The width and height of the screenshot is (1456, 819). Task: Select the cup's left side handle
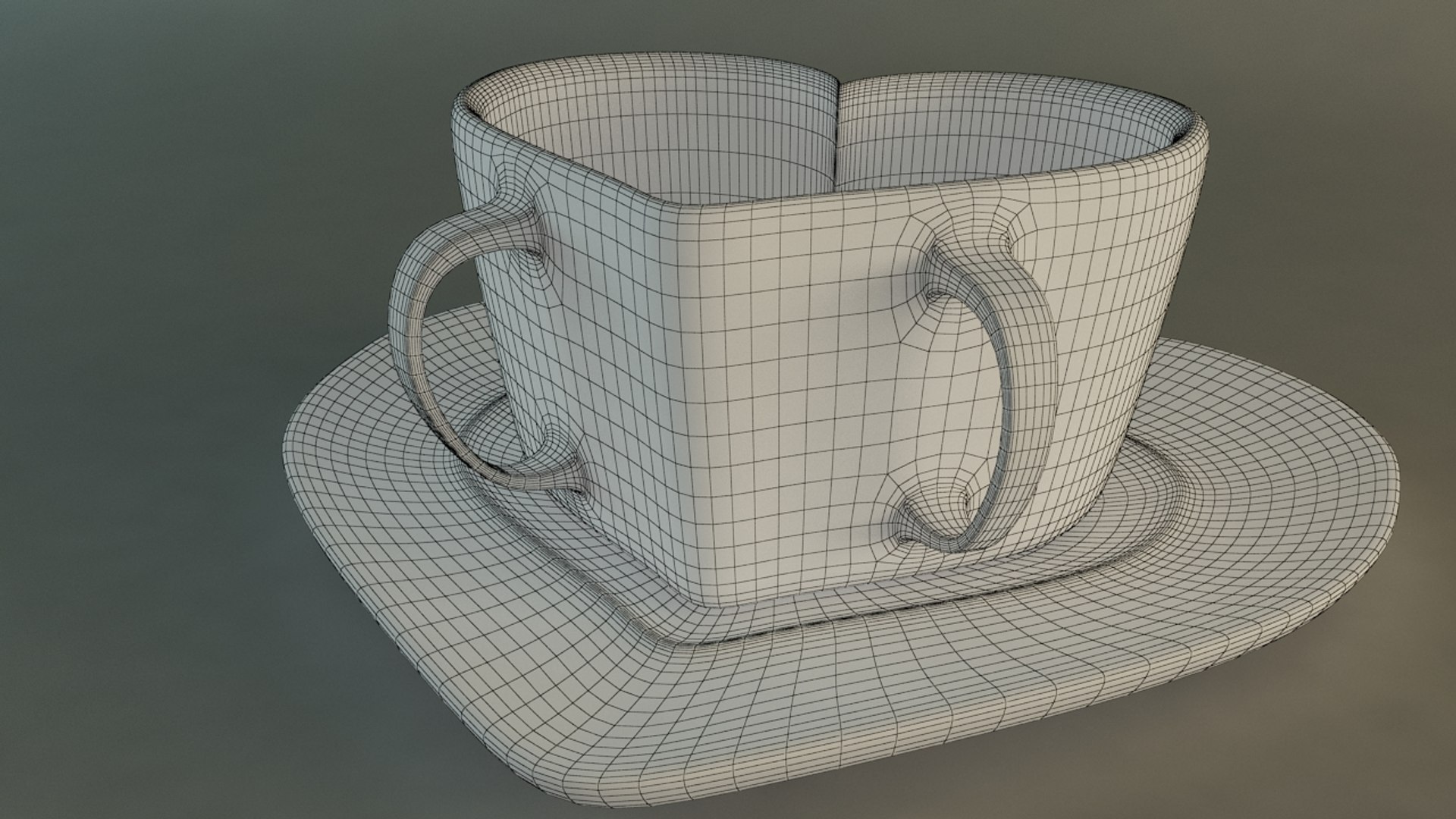[x=416, y=334]
